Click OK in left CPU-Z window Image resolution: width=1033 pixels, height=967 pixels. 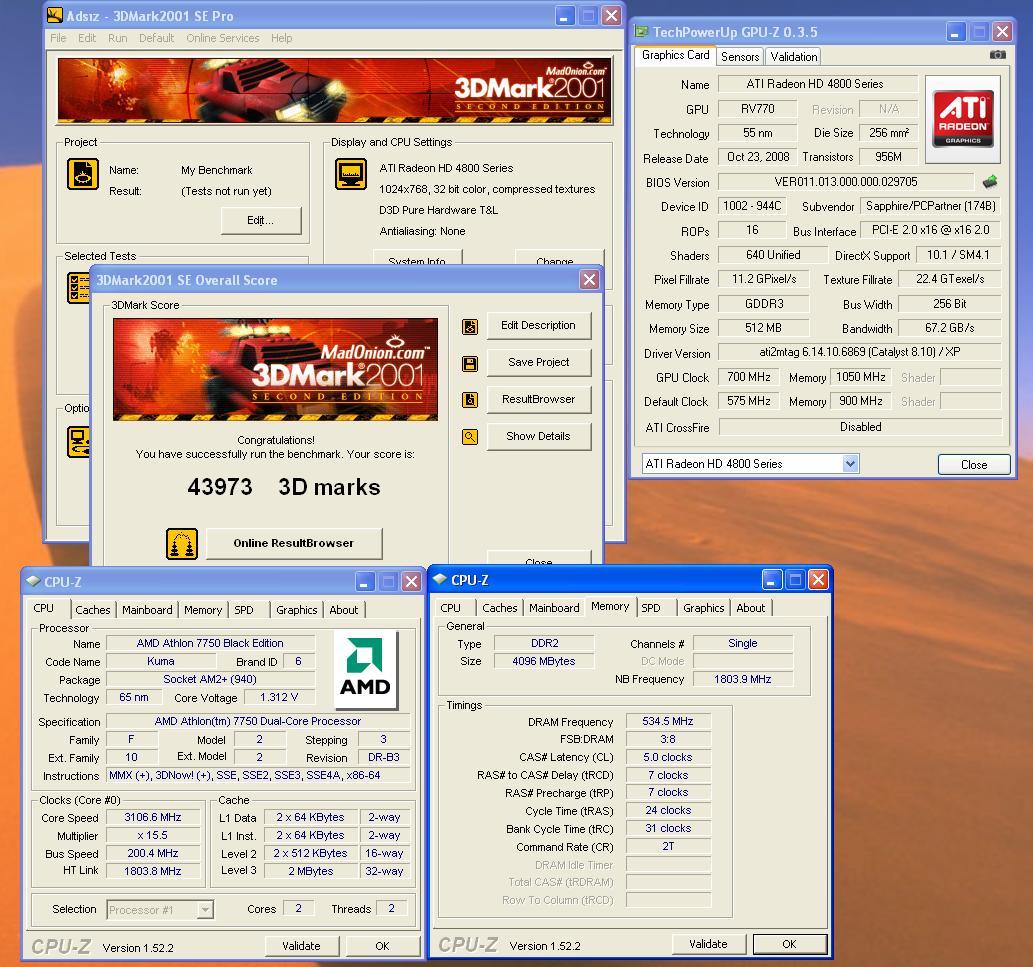click(383, 946)
